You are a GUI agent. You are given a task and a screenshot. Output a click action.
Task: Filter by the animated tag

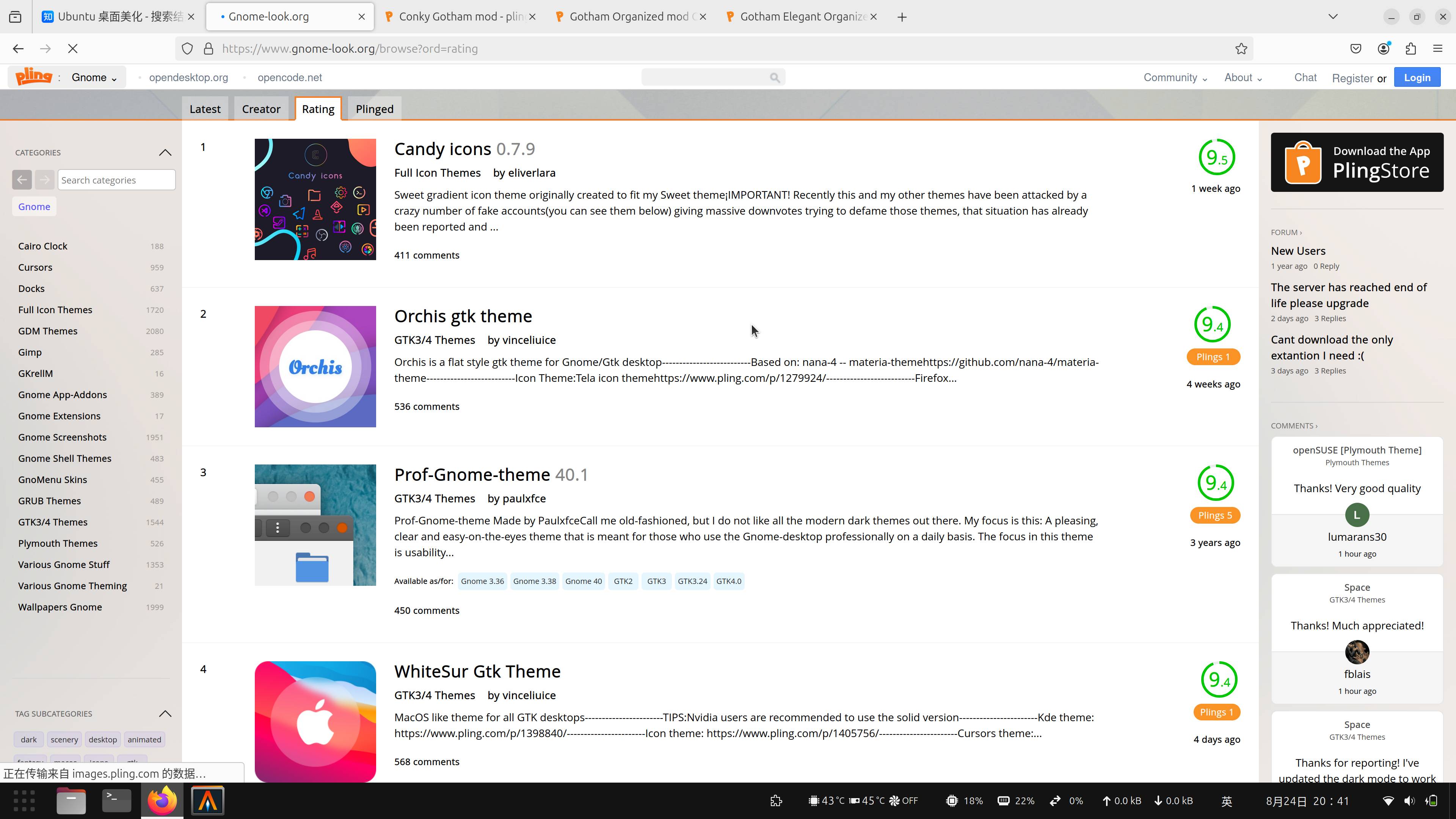click(x=144, y=739)
